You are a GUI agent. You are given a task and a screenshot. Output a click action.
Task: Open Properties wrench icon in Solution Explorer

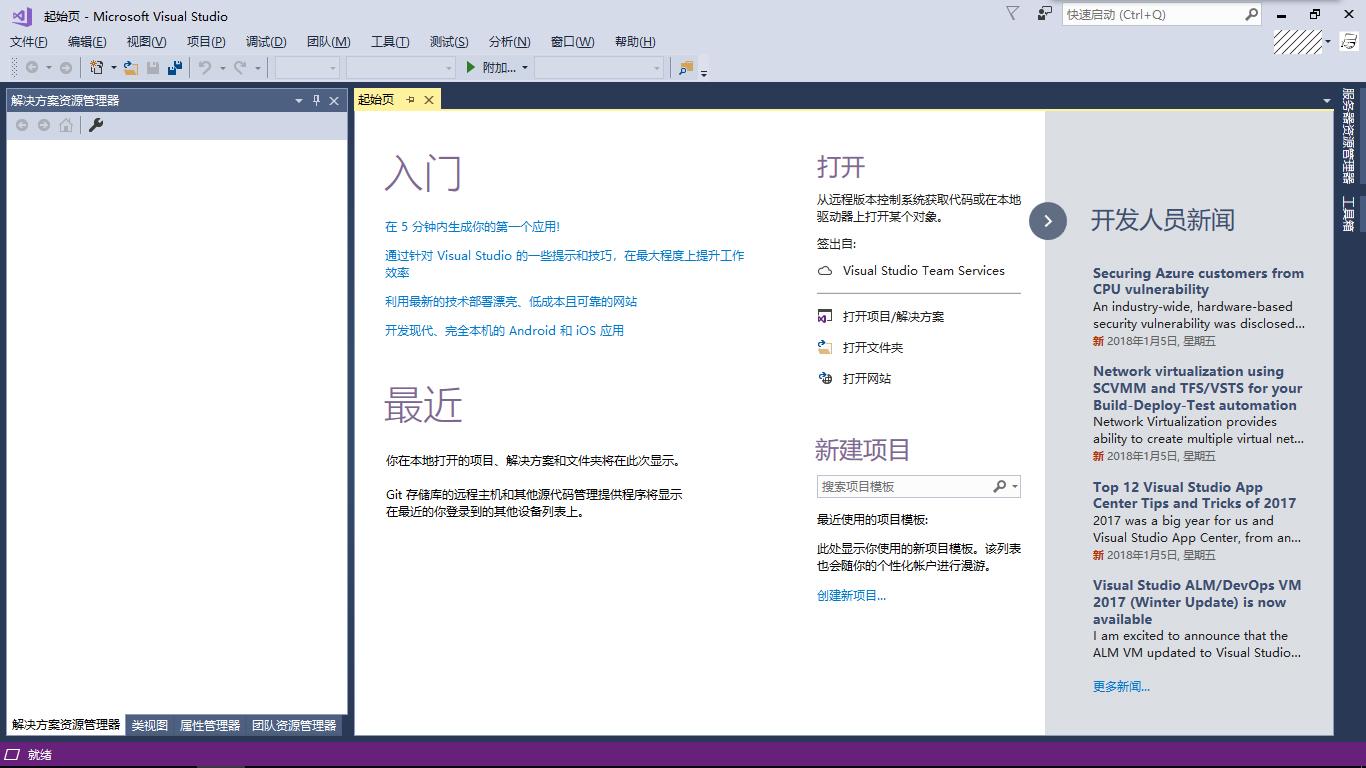(x=96, y=125)
